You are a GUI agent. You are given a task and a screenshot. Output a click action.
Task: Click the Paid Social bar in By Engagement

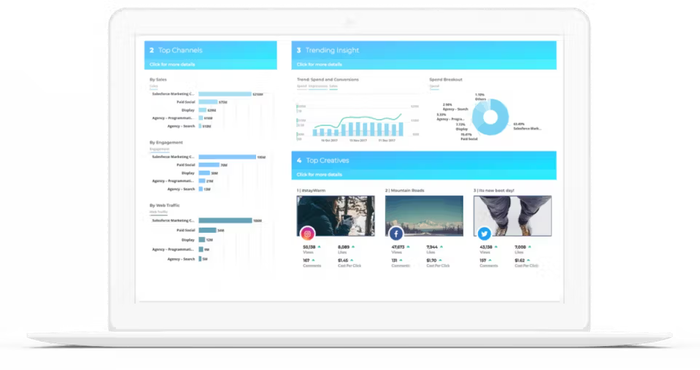pyautogui.click(x=209, y=165)
